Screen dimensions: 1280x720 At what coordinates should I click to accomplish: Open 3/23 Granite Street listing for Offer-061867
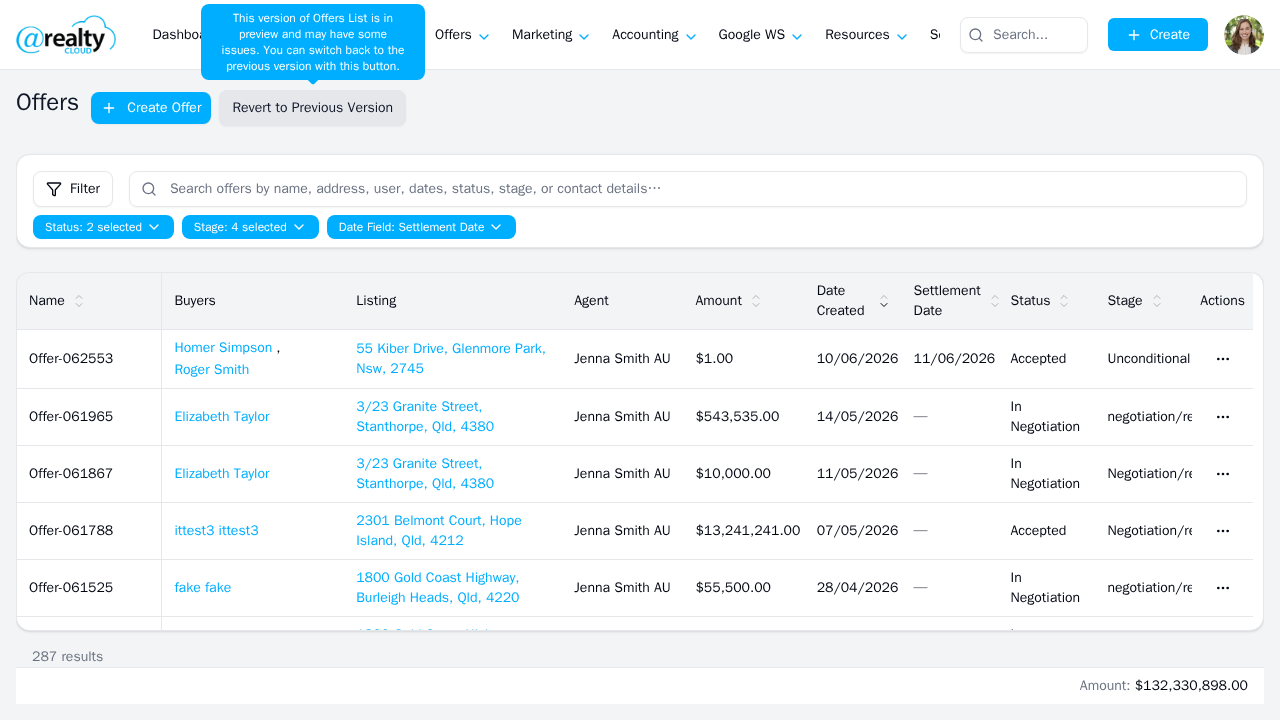point(425,474)
